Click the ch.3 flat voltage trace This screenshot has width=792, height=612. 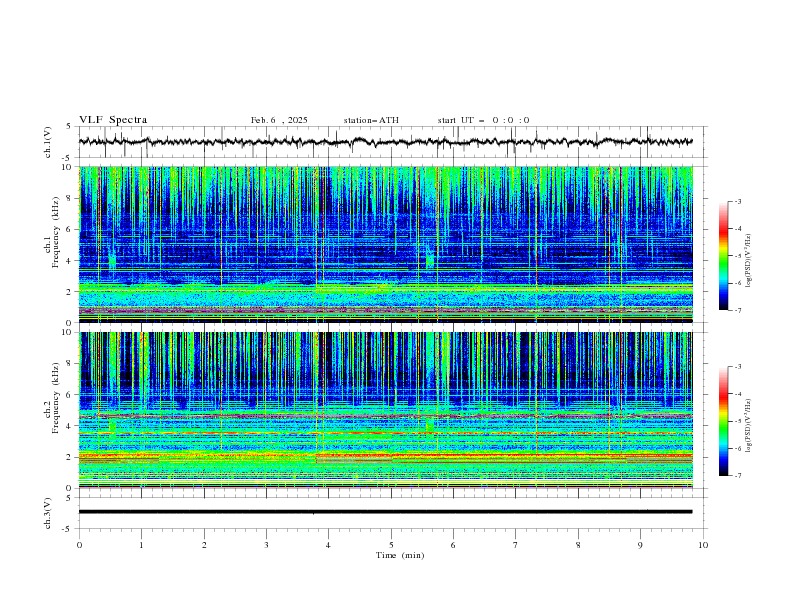click(385, 512)
